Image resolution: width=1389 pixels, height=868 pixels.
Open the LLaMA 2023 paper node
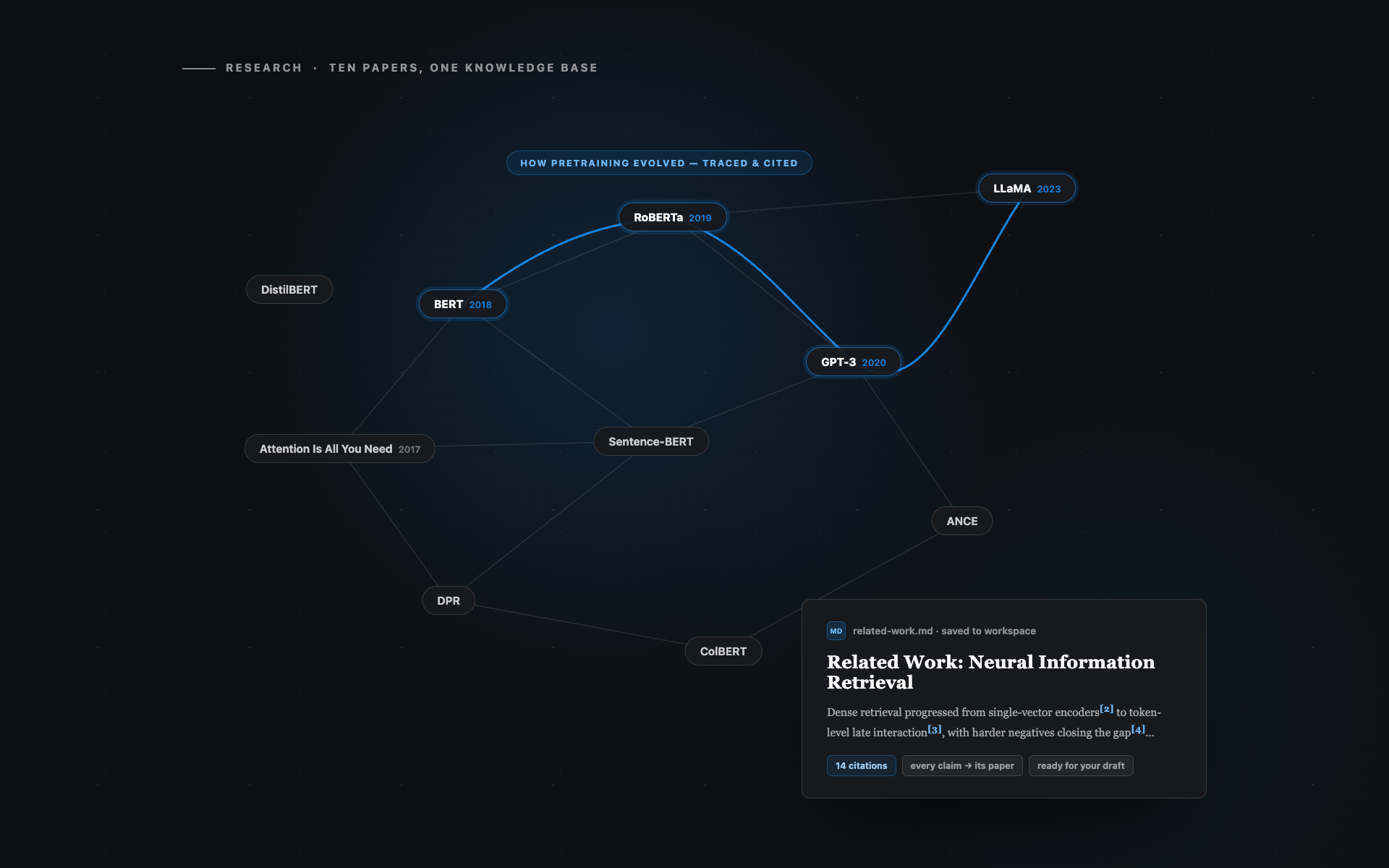(1027, 188)
